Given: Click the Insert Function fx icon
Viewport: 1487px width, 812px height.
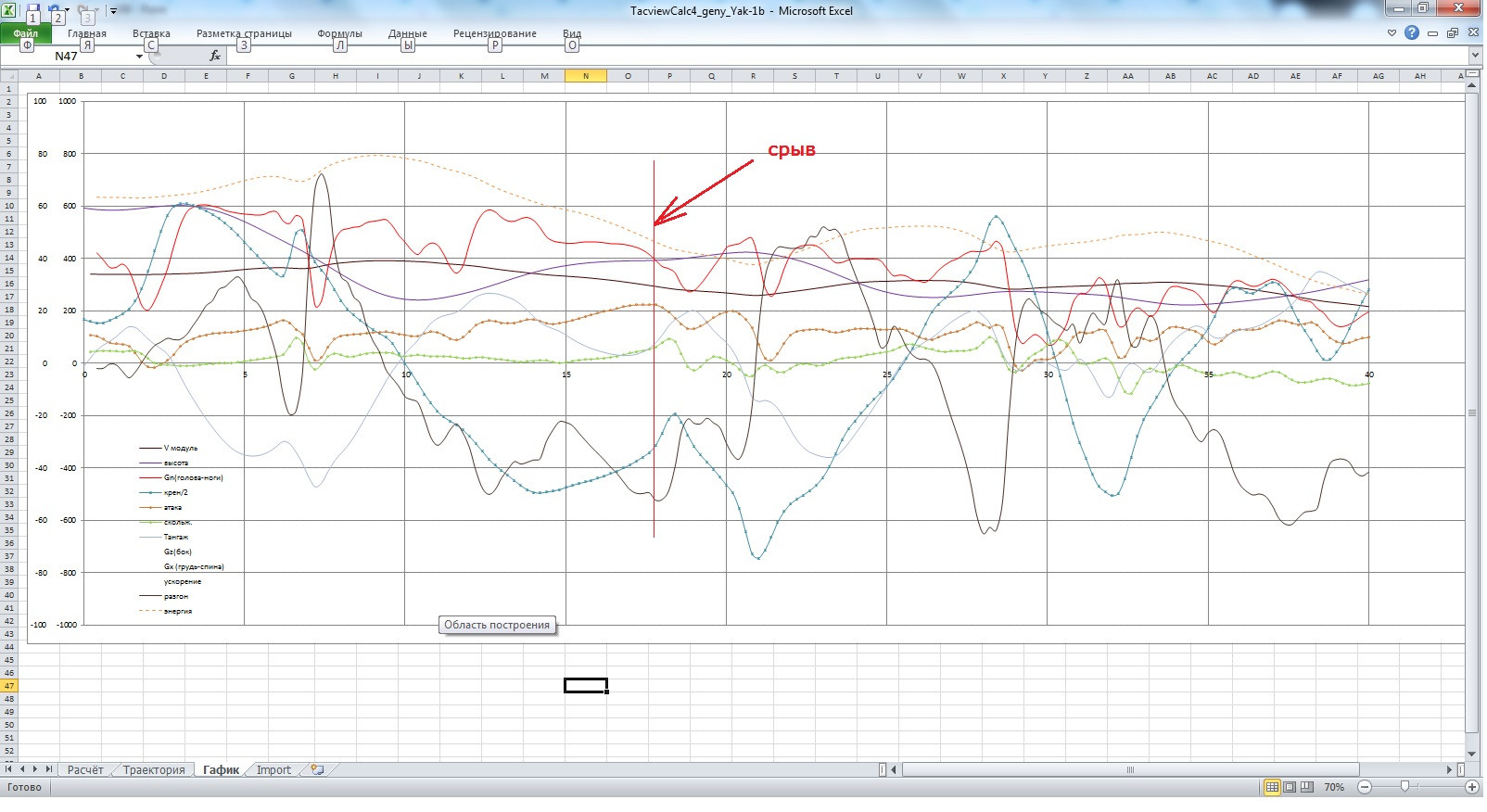Looking at the screenshot, I should point(215,57).
